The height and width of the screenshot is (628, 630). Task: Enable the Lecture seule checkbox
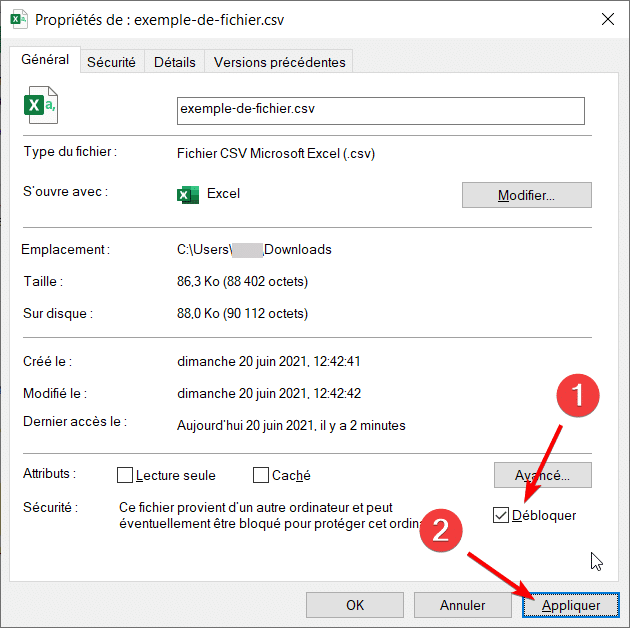[125, 475]
